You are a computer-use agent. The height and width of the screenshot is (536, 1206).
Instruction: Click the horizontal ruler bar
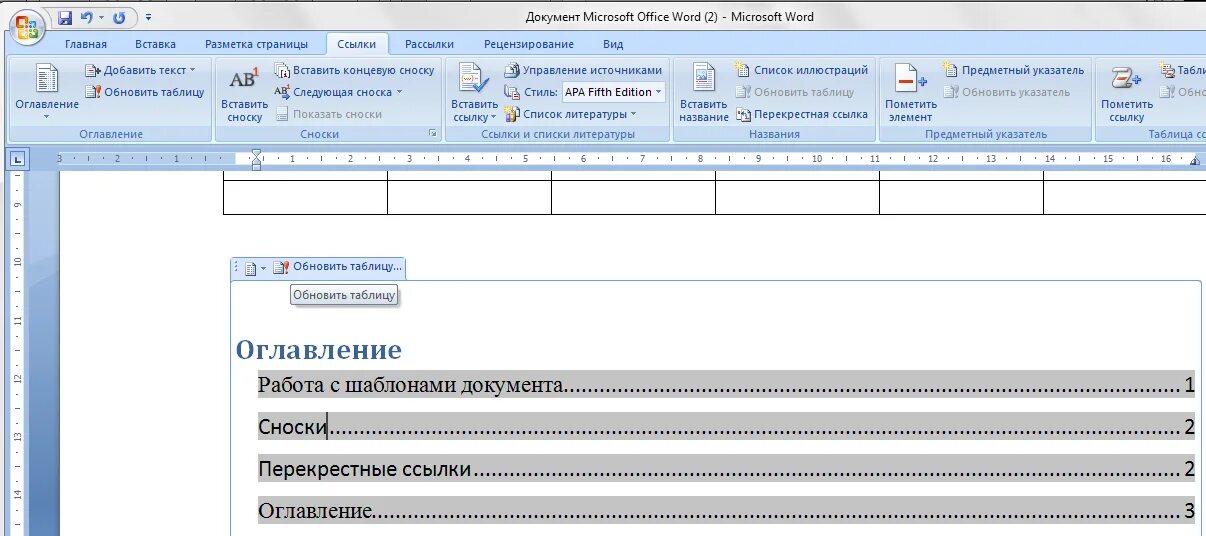click(630, 158)
